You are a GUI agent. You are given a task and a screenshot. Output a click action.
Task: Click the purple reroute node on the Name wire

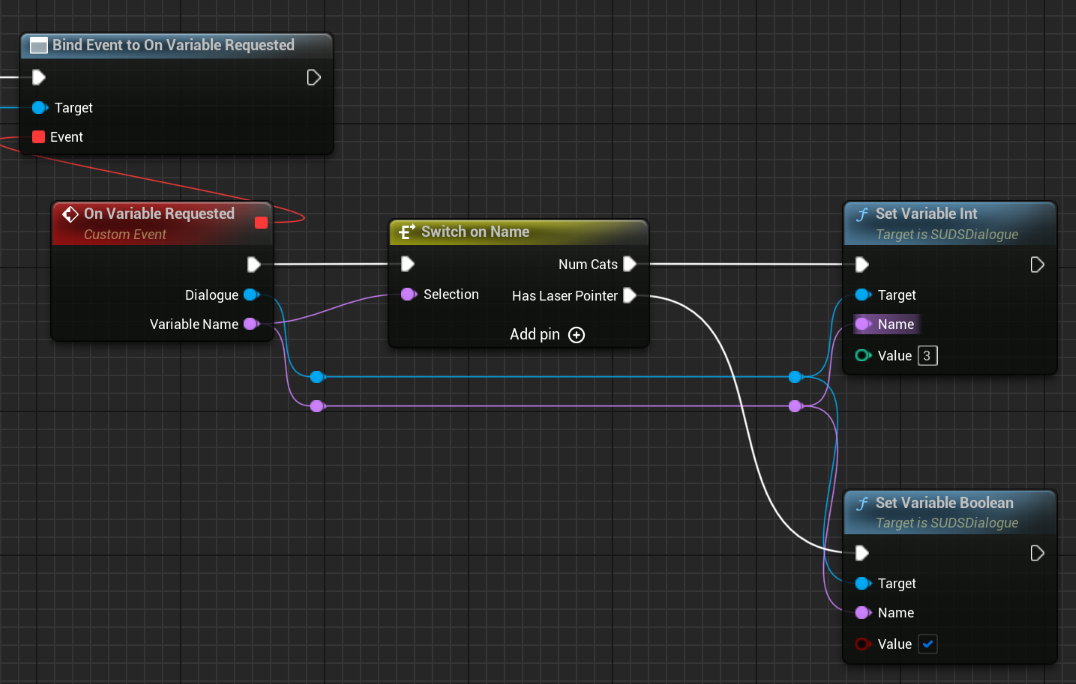point(317,405)
